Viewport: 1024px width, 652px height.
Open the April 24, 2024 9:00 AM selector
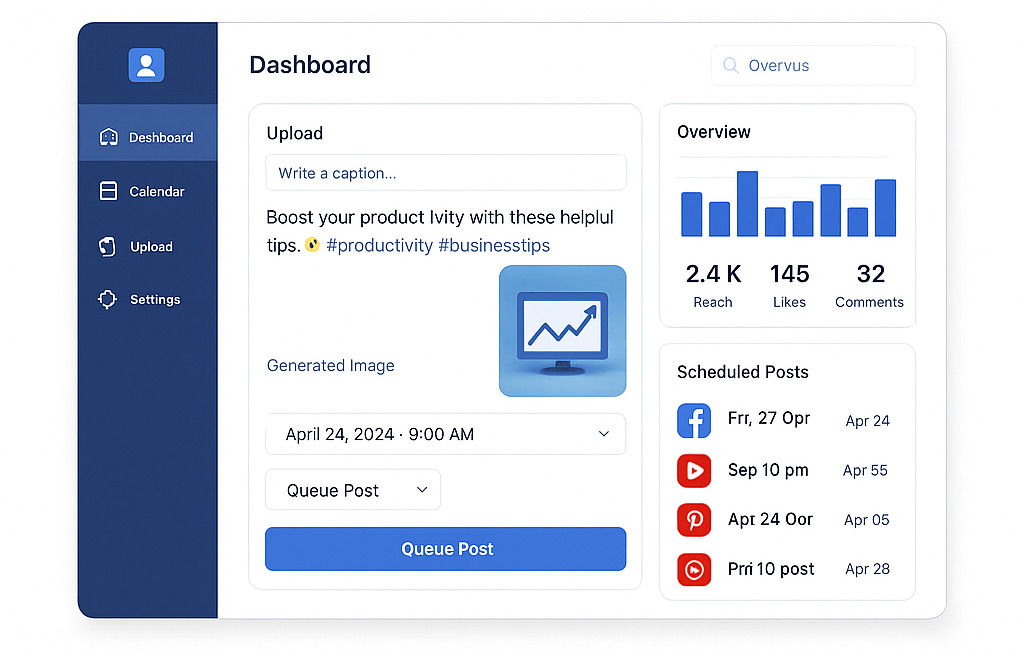click(445, 434)
